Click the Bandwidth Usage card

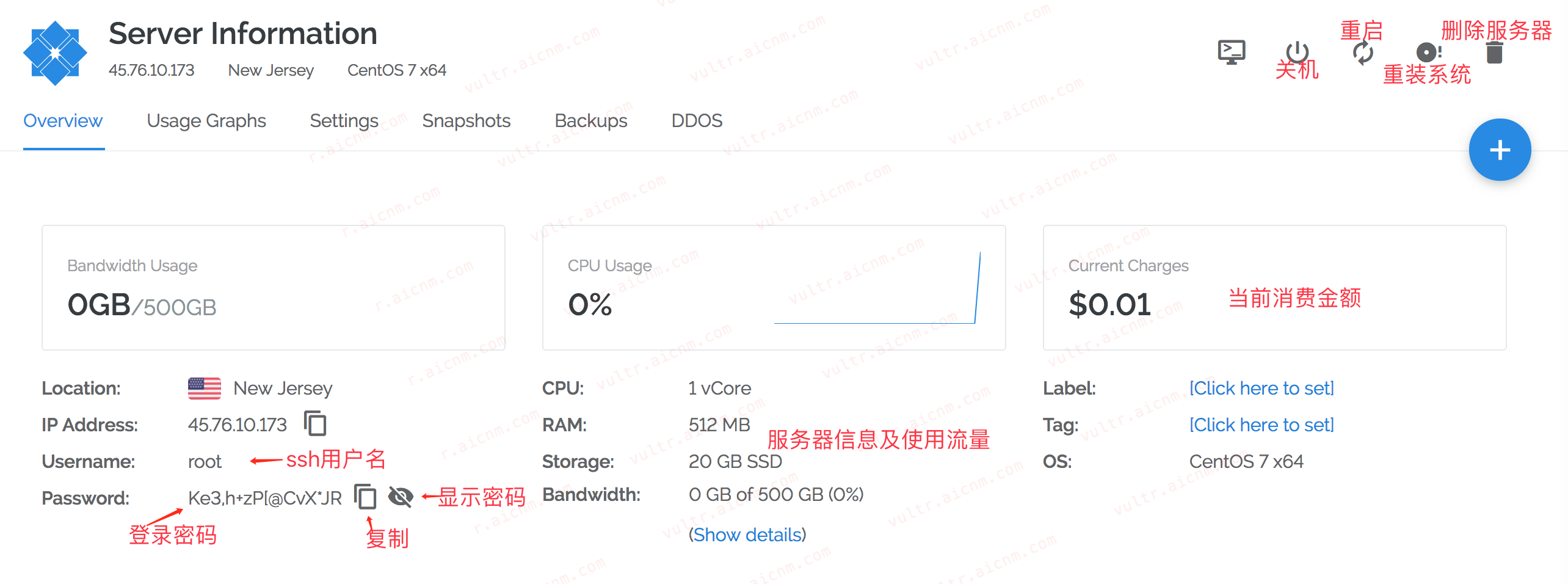(274, 288)
